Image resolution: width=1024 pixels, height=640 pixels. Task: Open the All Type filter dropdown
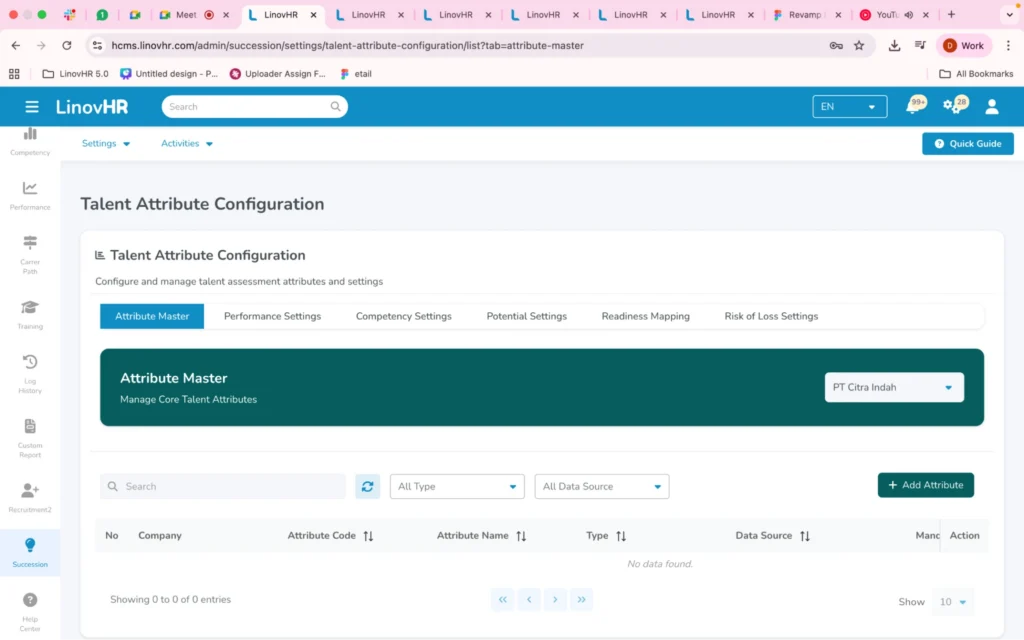point(456,486)
